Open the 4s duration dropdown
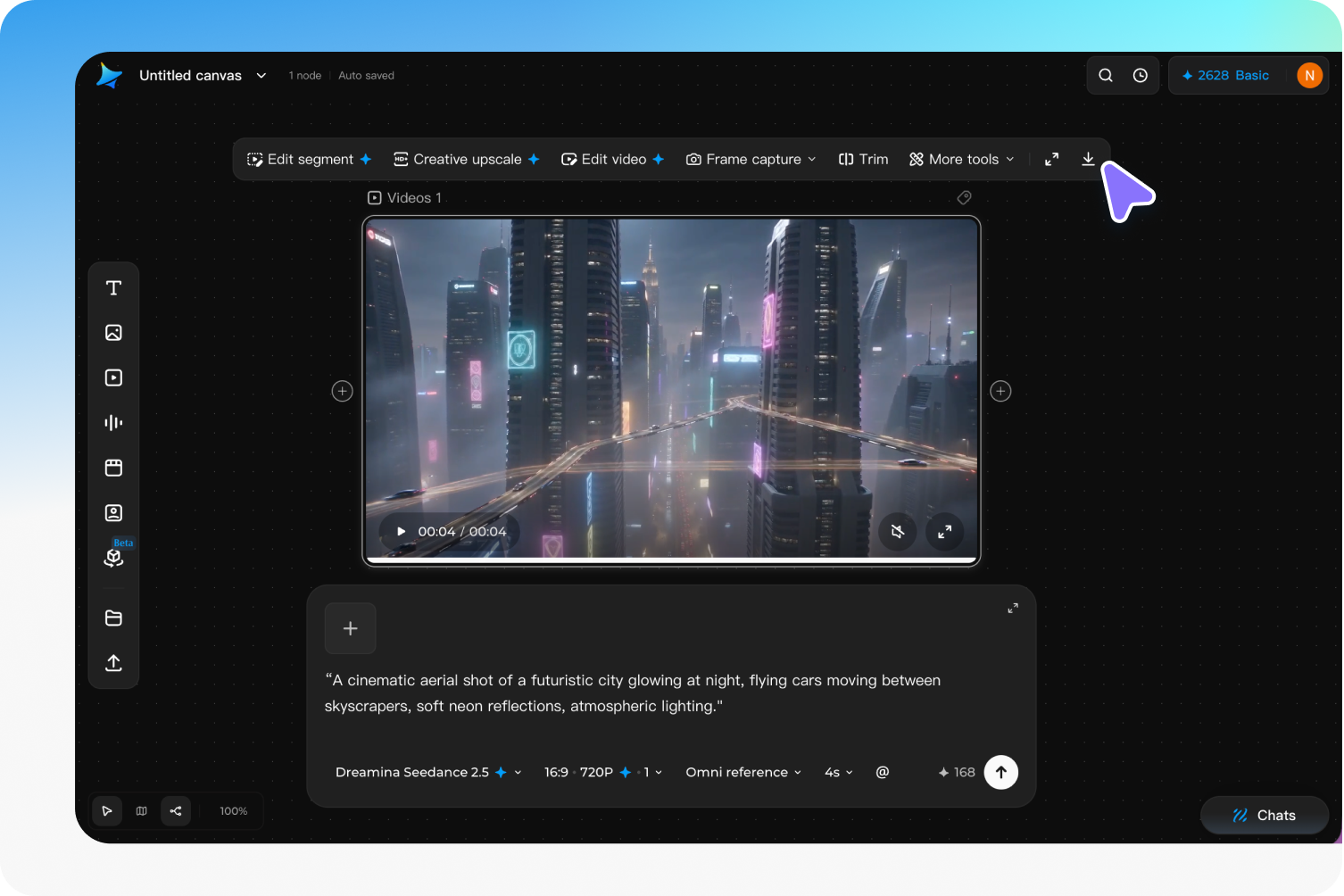This screenshot has height=896, width=1344. coord(839,772)
